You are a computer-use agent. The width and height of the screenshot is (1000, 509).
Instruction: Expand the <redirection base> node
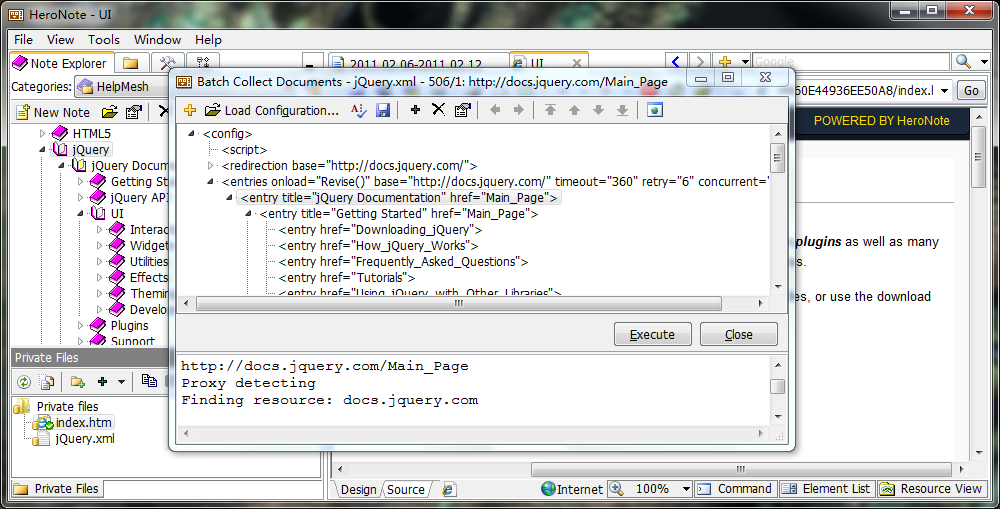[210, 166]
